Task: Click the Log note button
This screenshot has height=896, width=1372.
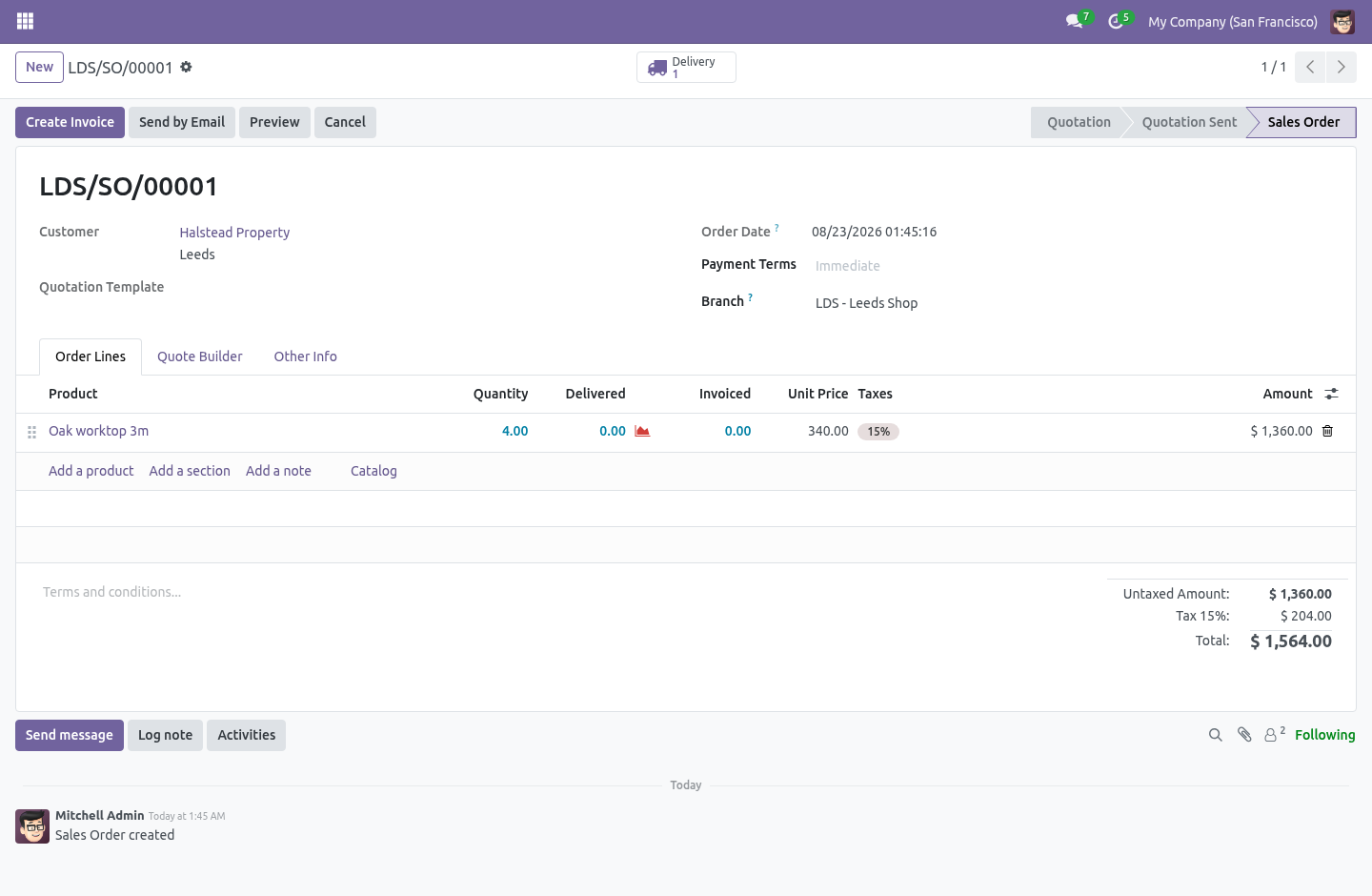Action: click(x=165, y=735)
